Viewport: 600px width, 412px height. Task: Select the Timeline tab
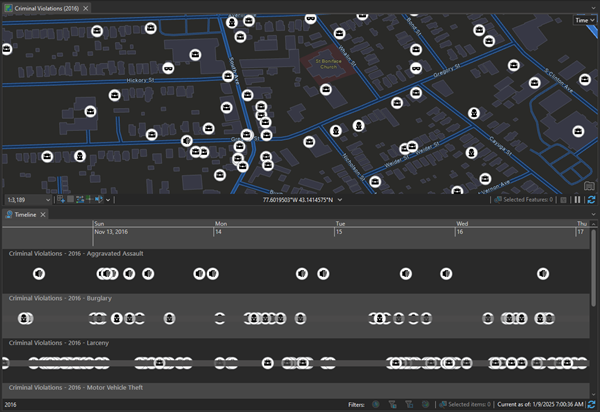(25, 214)
